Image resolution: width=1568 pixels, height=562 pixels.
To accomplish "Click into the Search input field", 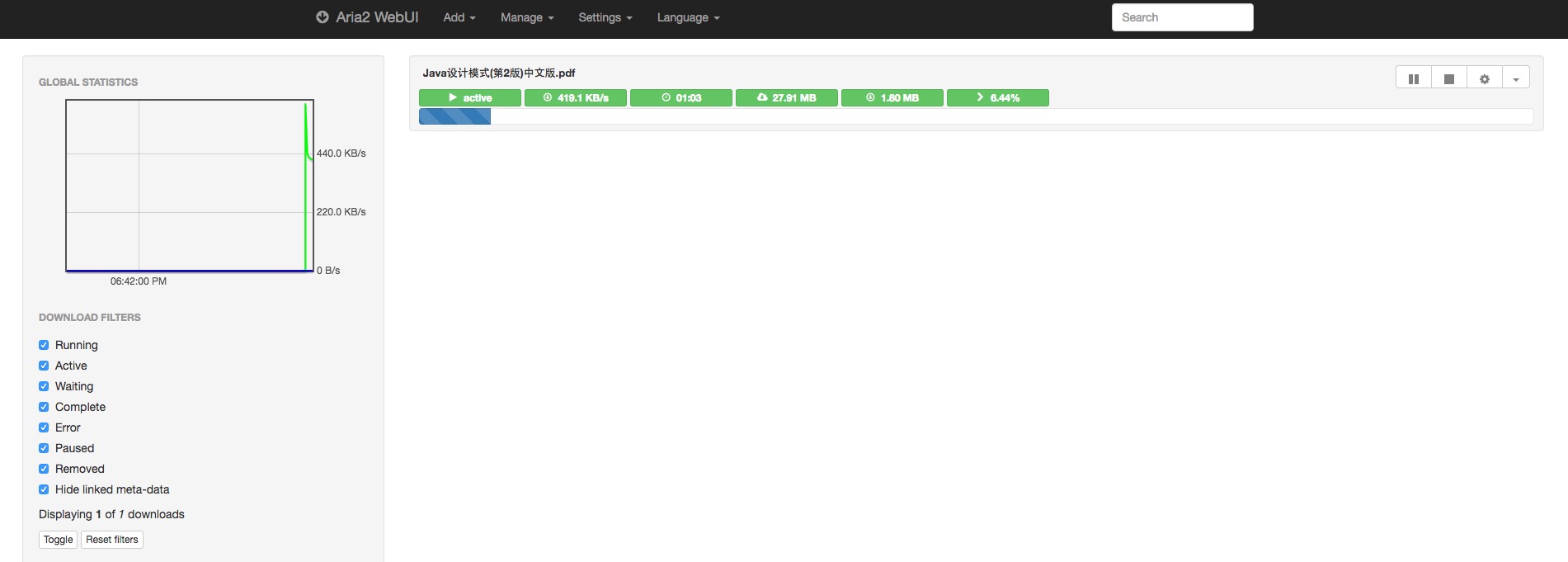I will point(1182,17).
